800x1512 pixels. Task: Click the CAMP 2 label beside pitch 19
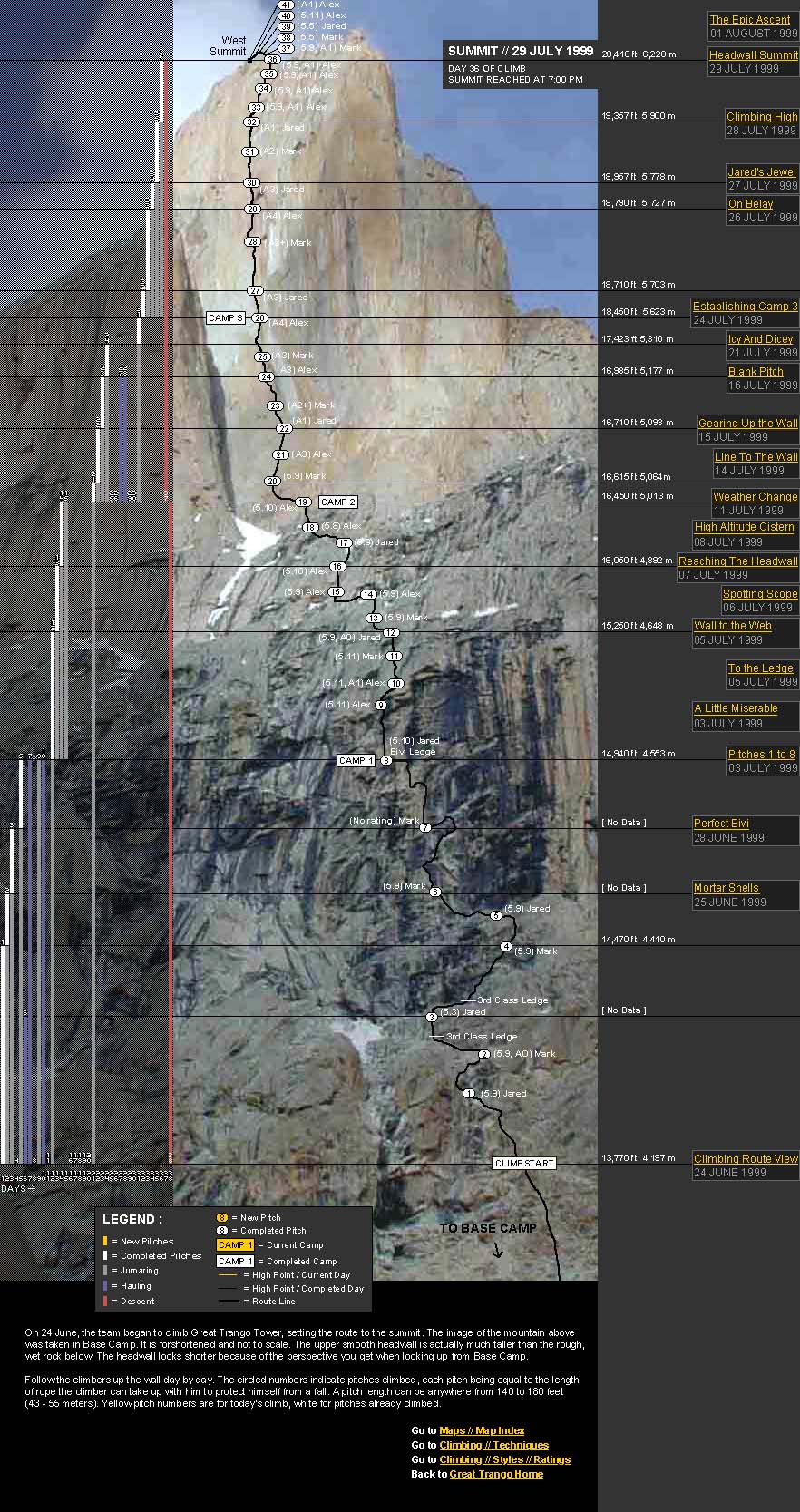pos(337,502)
